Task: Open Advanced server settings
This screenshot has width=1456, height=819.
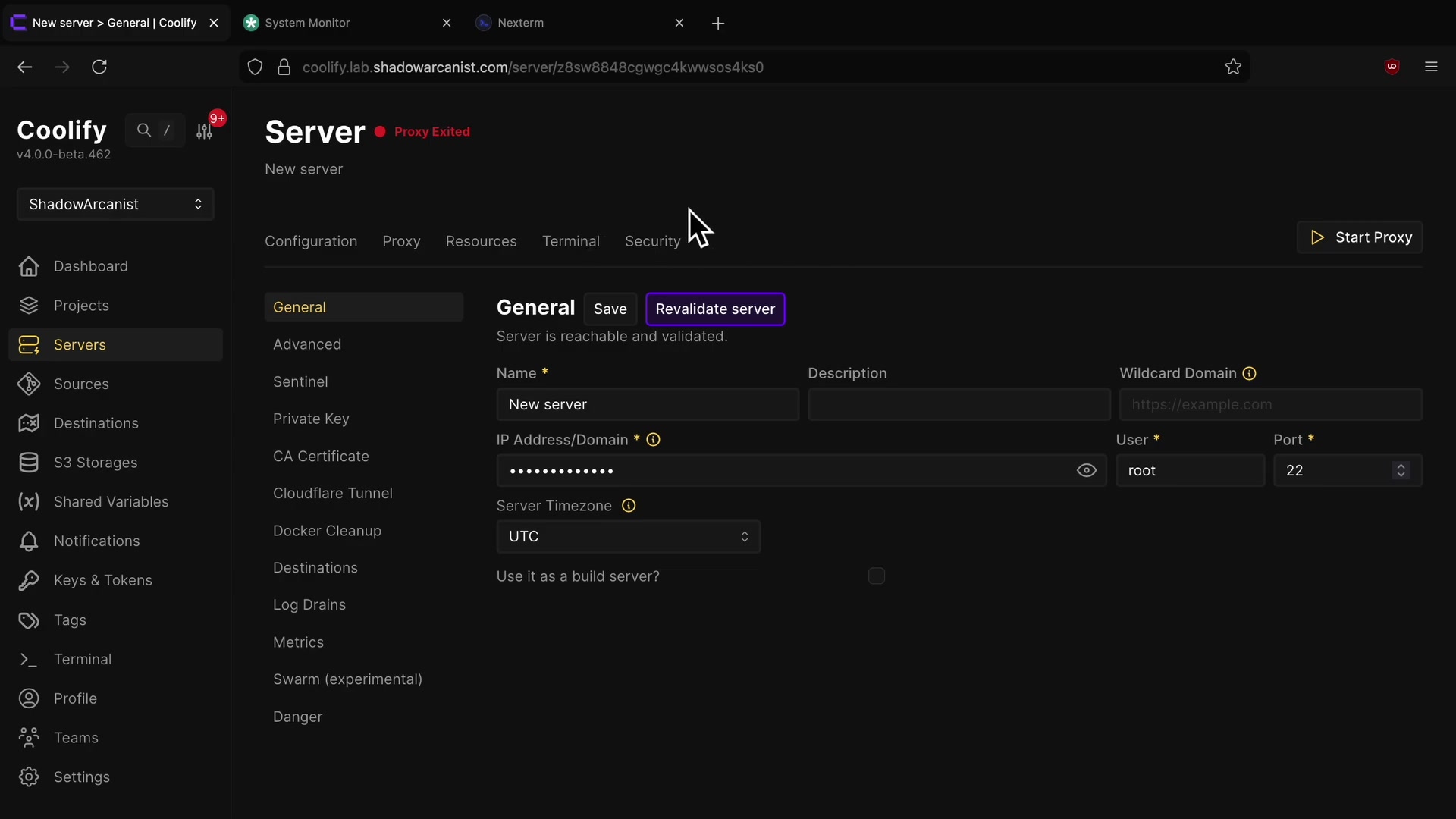Action: coord(307,344)
